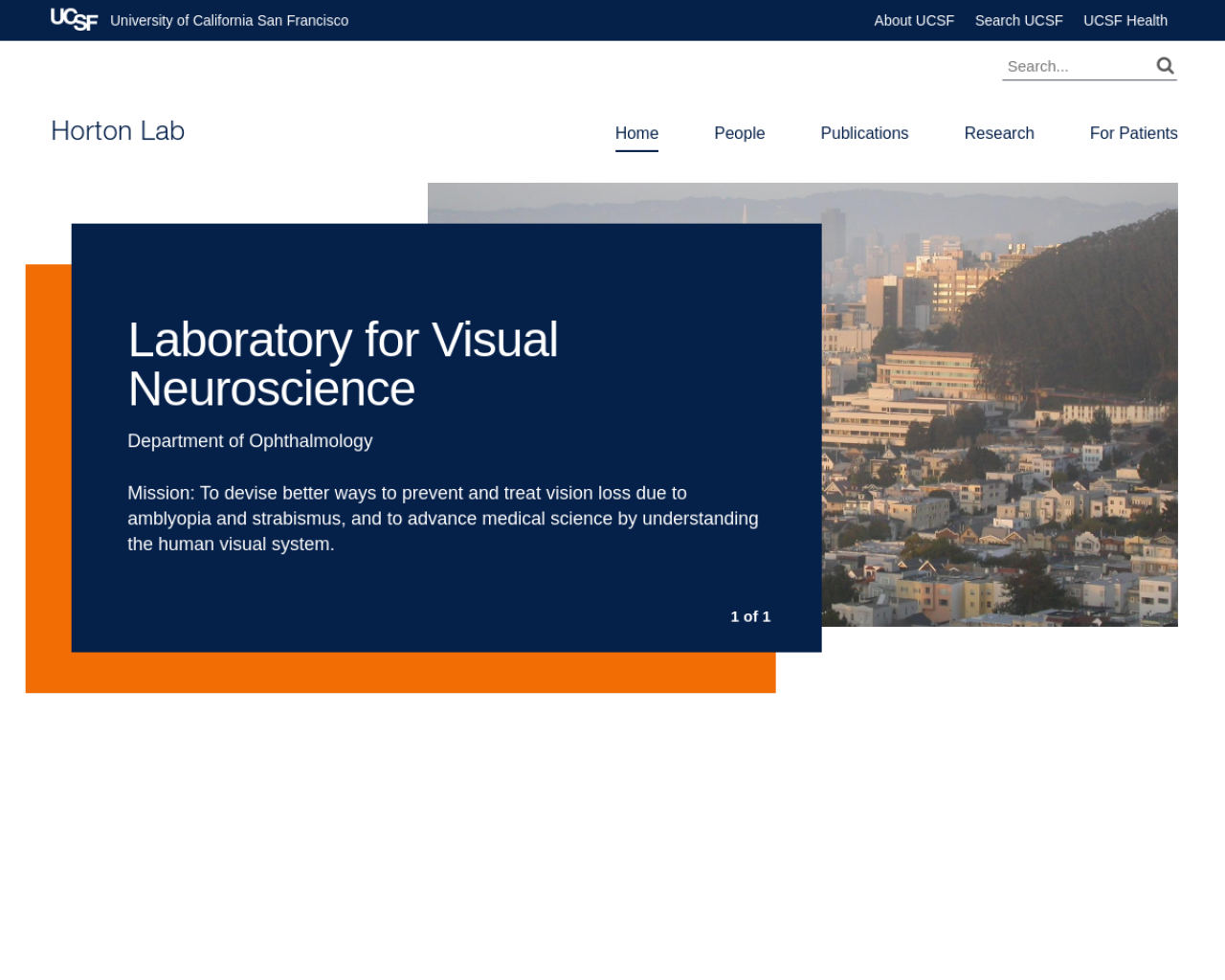Screen dimensions: 1225x980
Task: Click the Mission statement paragraph
Action: pyautogui.click(x=443, y=519)
